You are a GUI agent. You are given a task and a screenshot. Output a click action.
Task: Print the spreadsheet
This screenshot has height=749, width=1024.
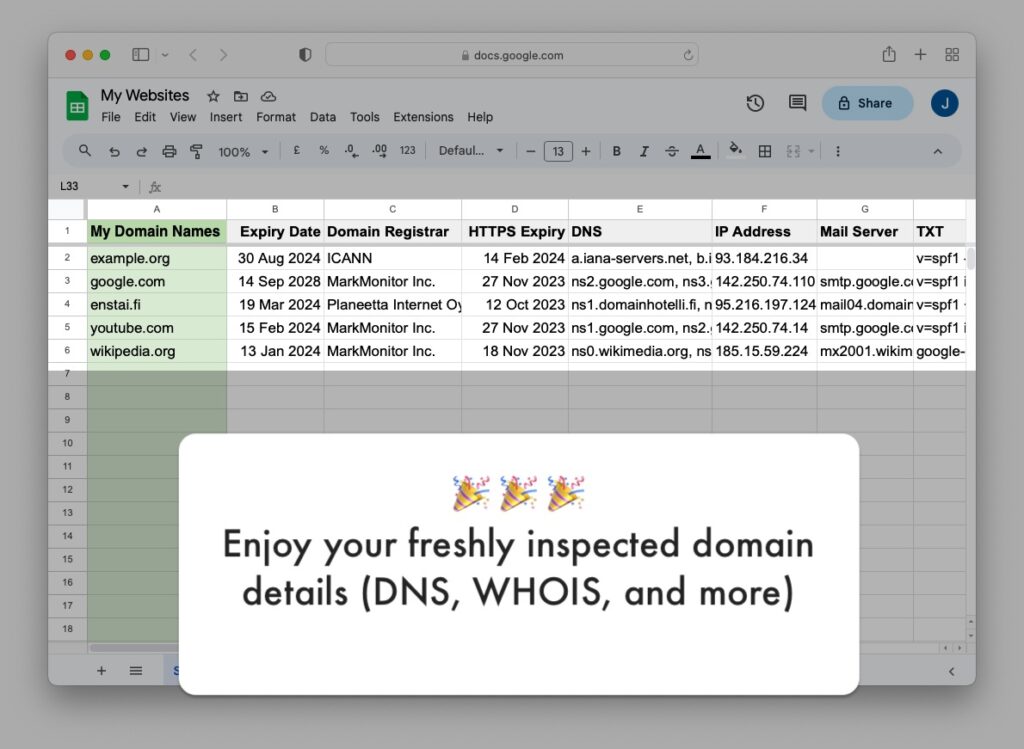(169, 151)
